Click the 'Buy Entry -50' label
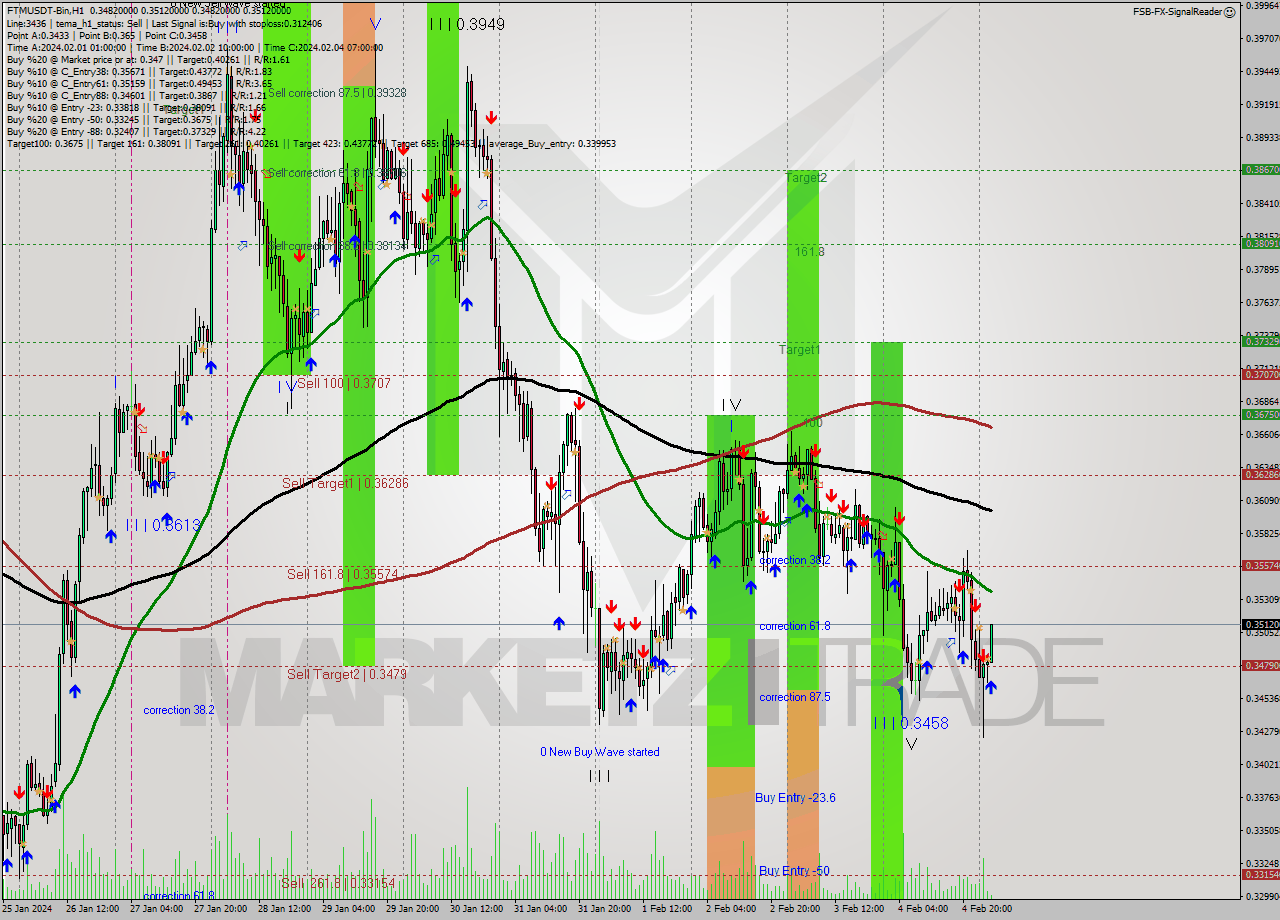1280x920 pixels. click(x=794, y=871)
